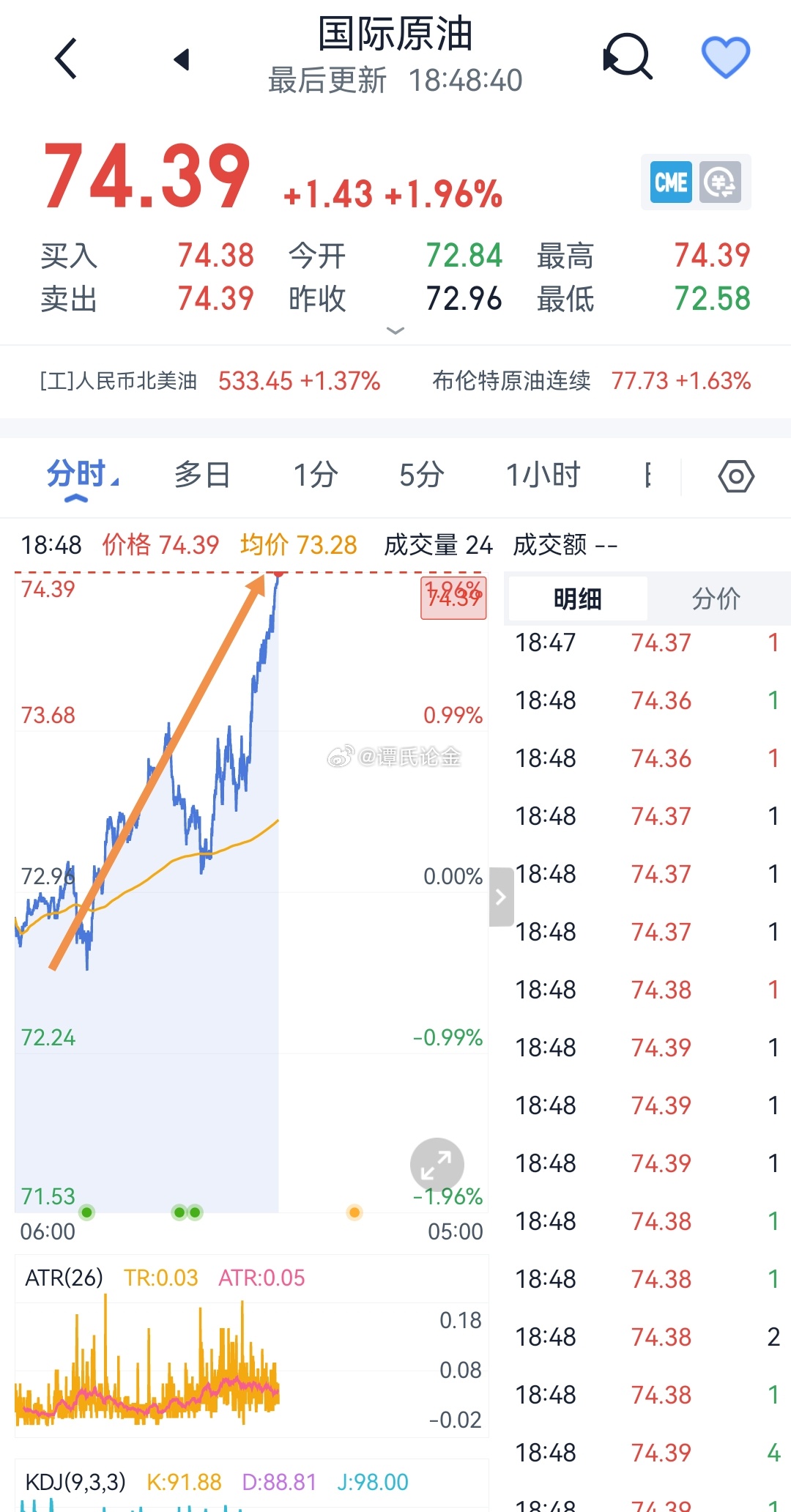Switch to 分价 view
This screenshot has width=791, height=1512.
(716, 598)
